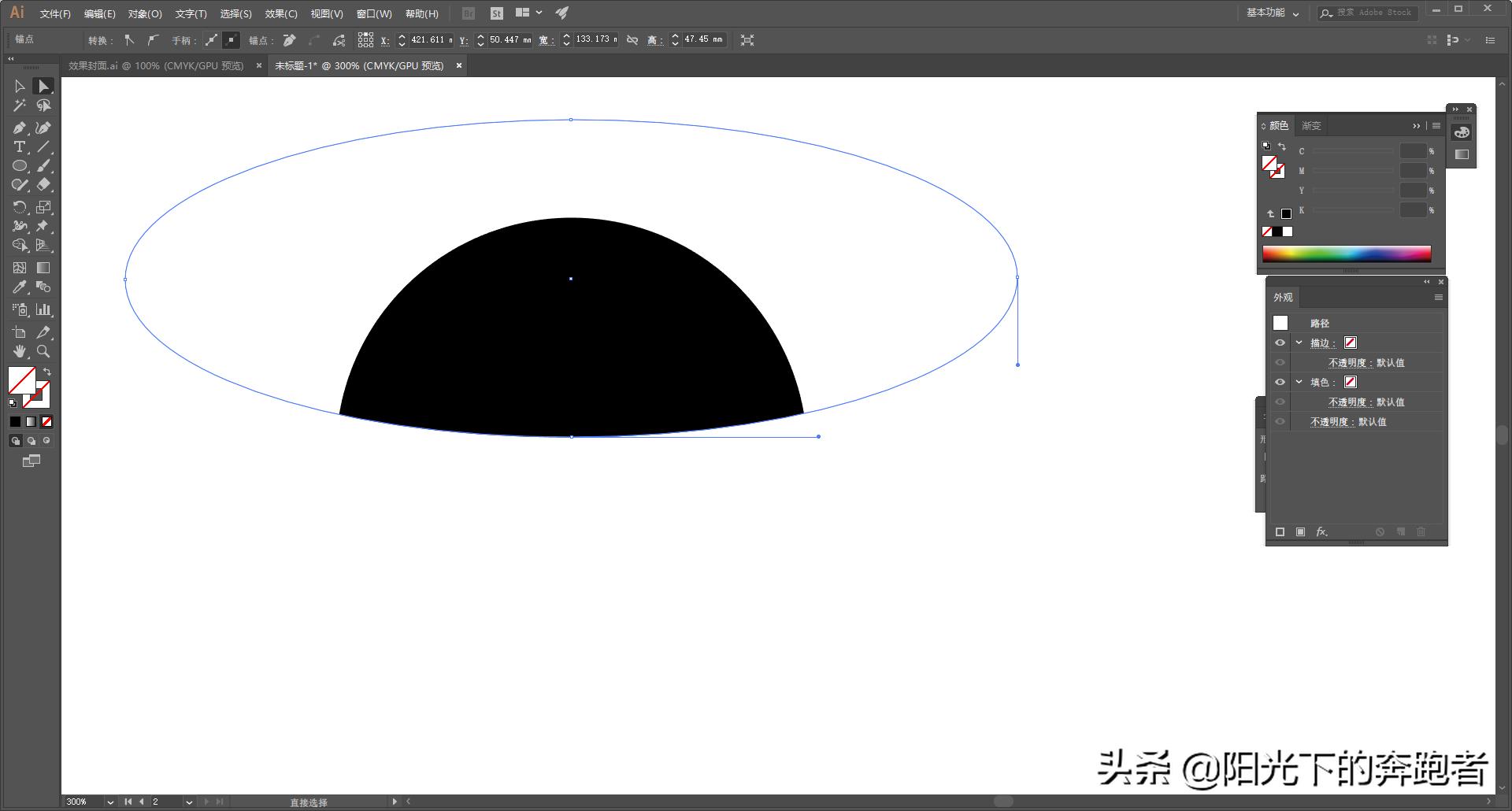Image resolution: width=1512 pixels, height=811 pixels.
Task: Collapse the 填色 fill attribute chevron
Action: (1299, 382)
